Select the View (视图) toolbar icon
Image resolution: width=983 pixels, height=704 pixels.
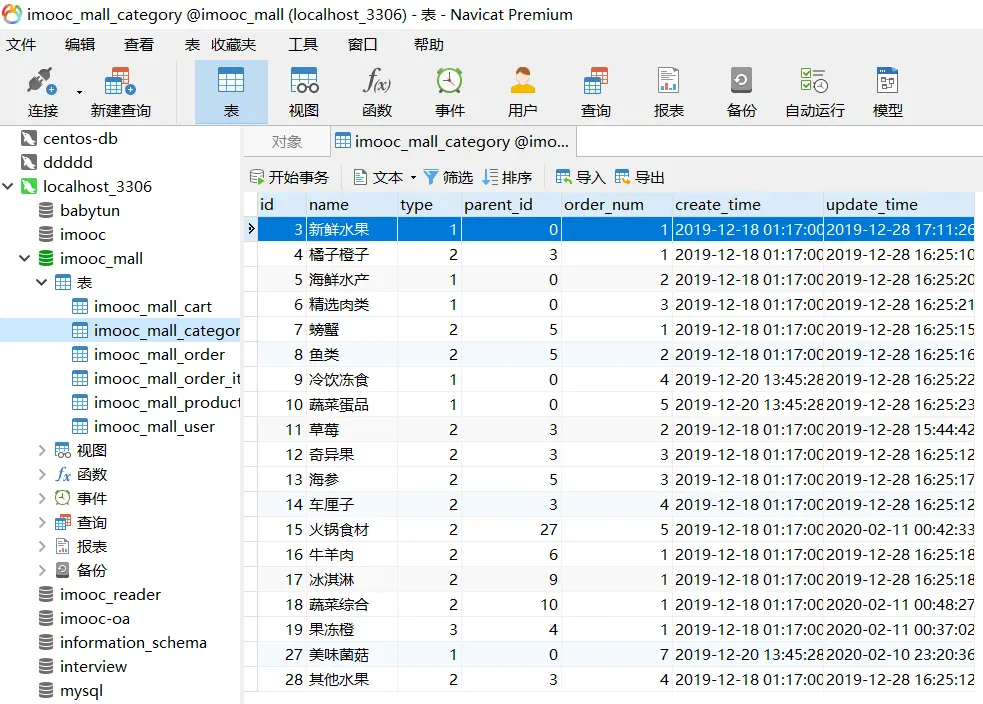pos(304,91)
